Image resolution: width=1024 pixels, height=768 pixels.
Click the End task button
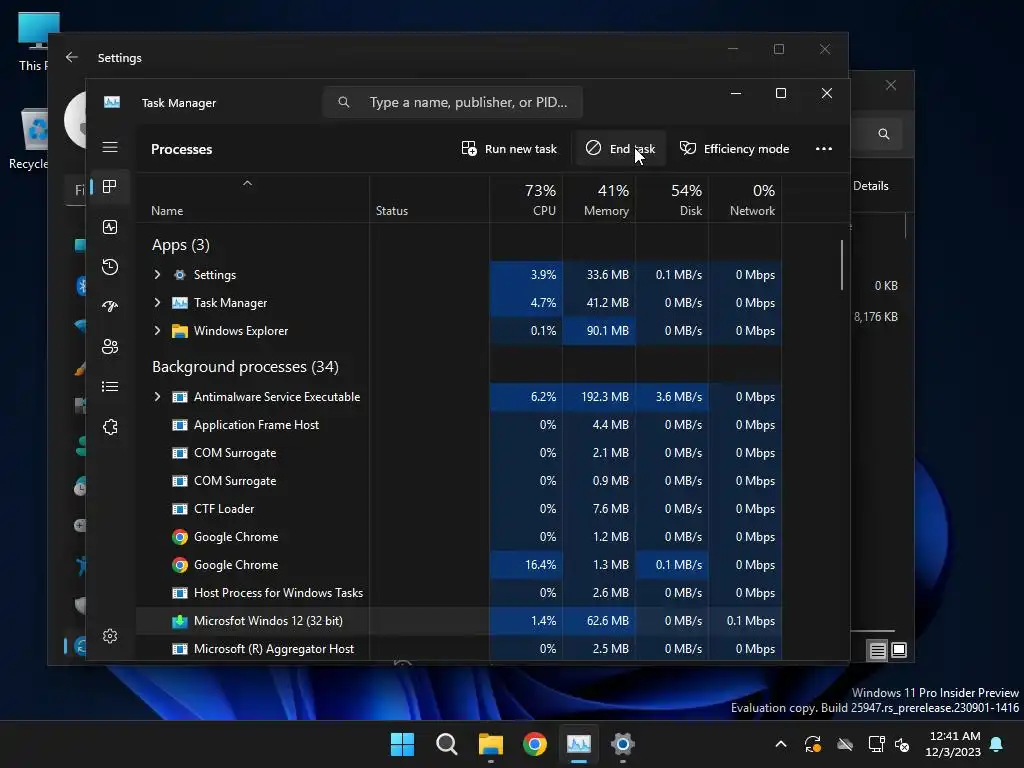click(x=620, y=149)
